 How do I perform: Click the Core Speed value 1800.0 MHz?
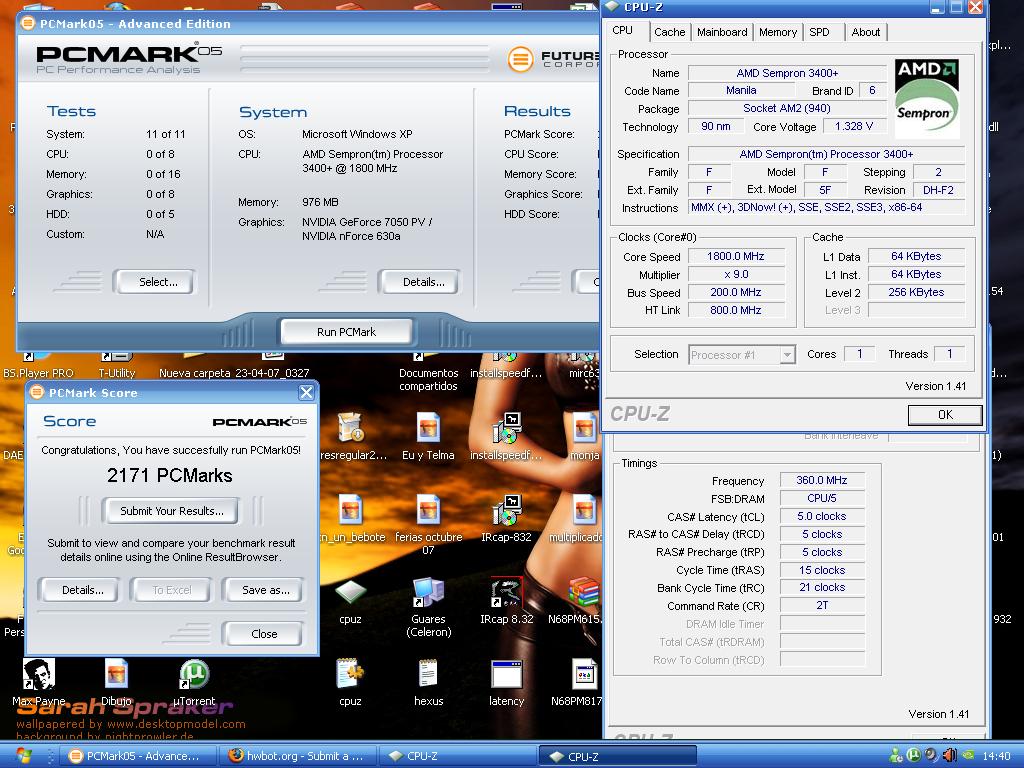click(736, 256)
